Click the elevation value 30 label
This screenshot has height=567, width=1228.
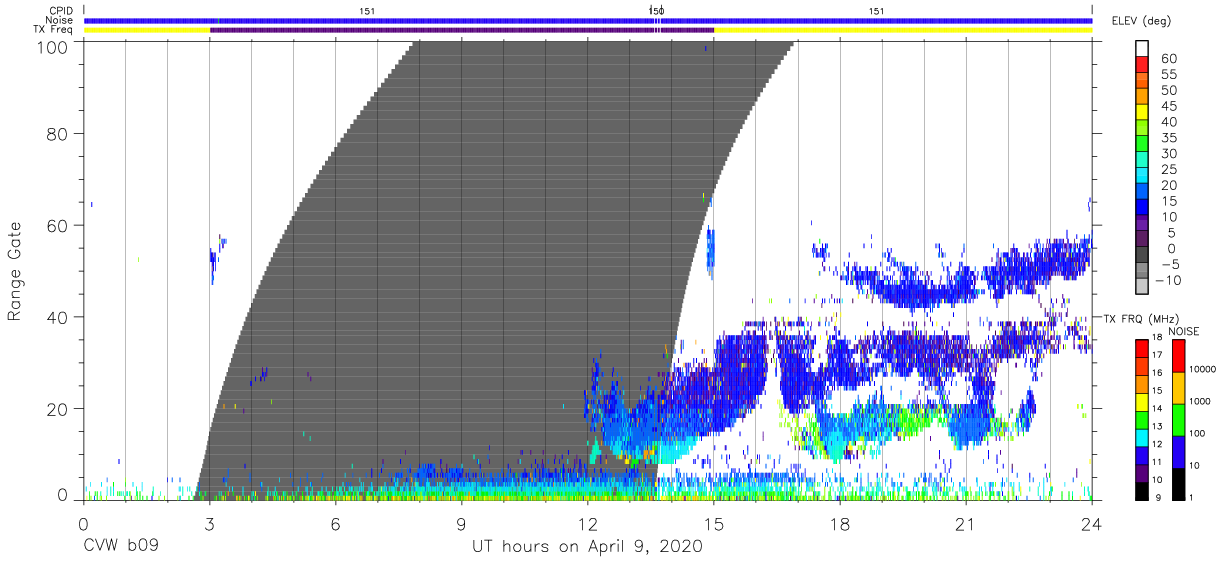(x=1167, y=153)
